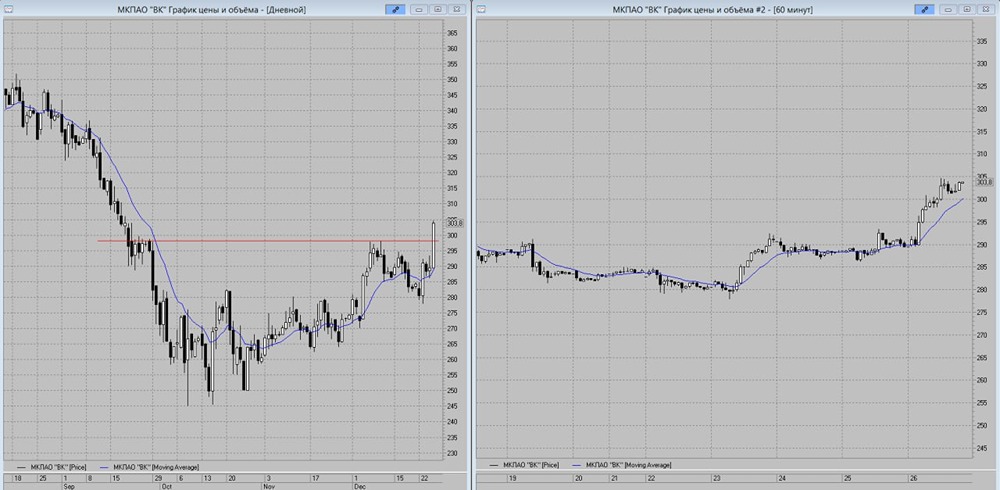1000x490 pixels.
Task: Click date 26 on the 60-minute time axis
Action: [916, 478]
